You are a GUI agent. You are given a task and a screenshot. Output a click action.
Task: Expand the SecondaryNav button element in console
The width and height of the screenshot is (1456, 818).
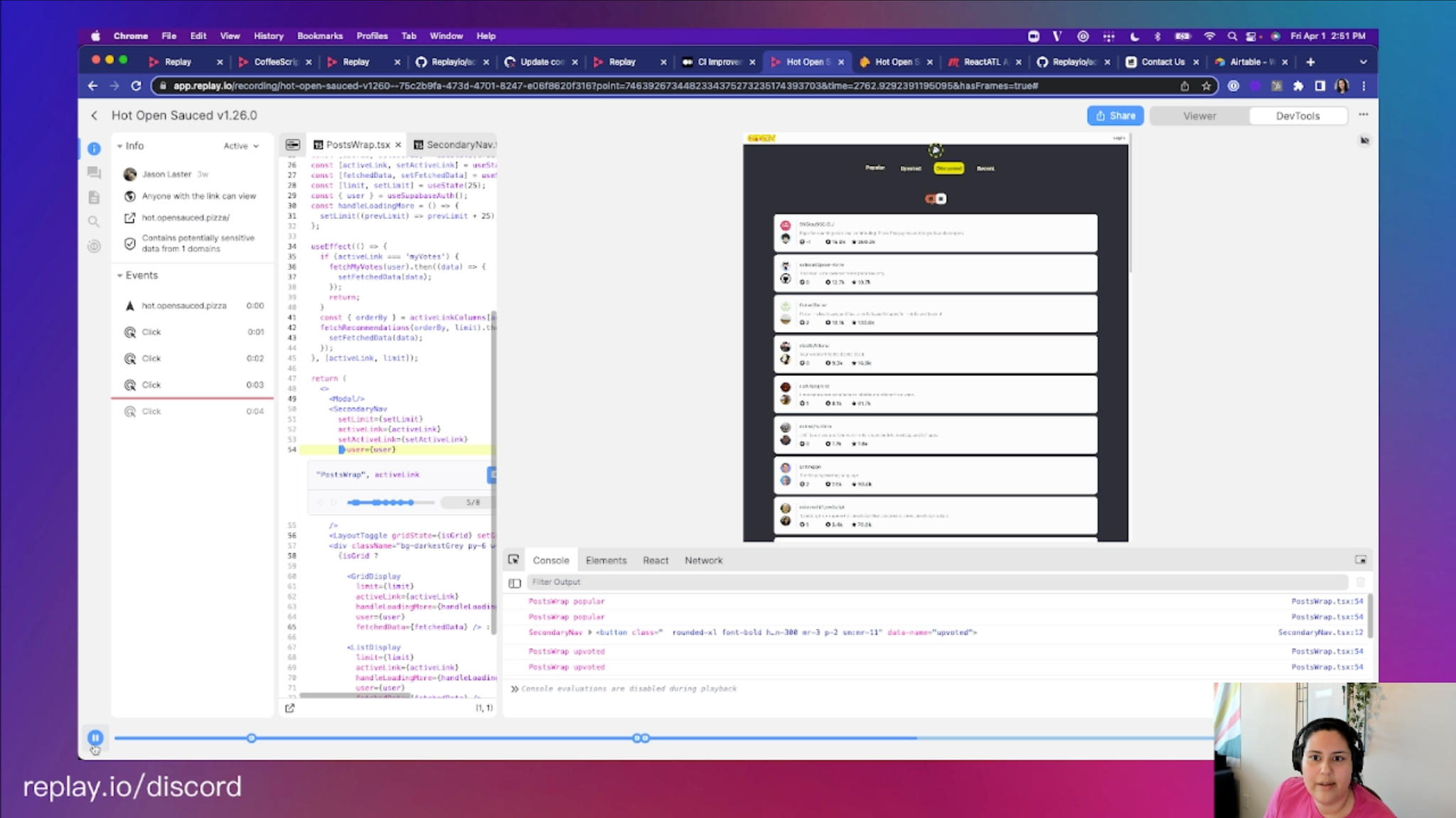(x=589, y=632)
